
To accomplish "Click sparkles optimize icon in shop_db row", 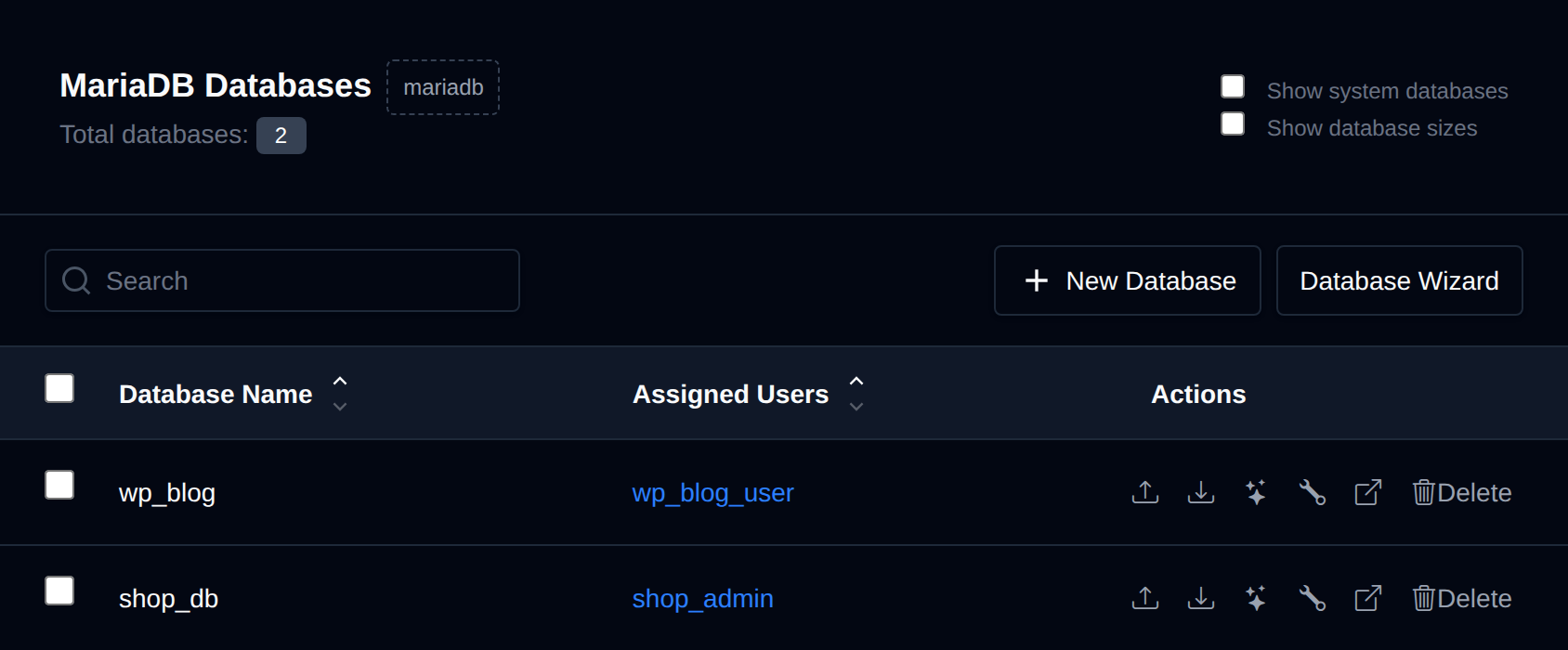I will (x=1256, y=598).
